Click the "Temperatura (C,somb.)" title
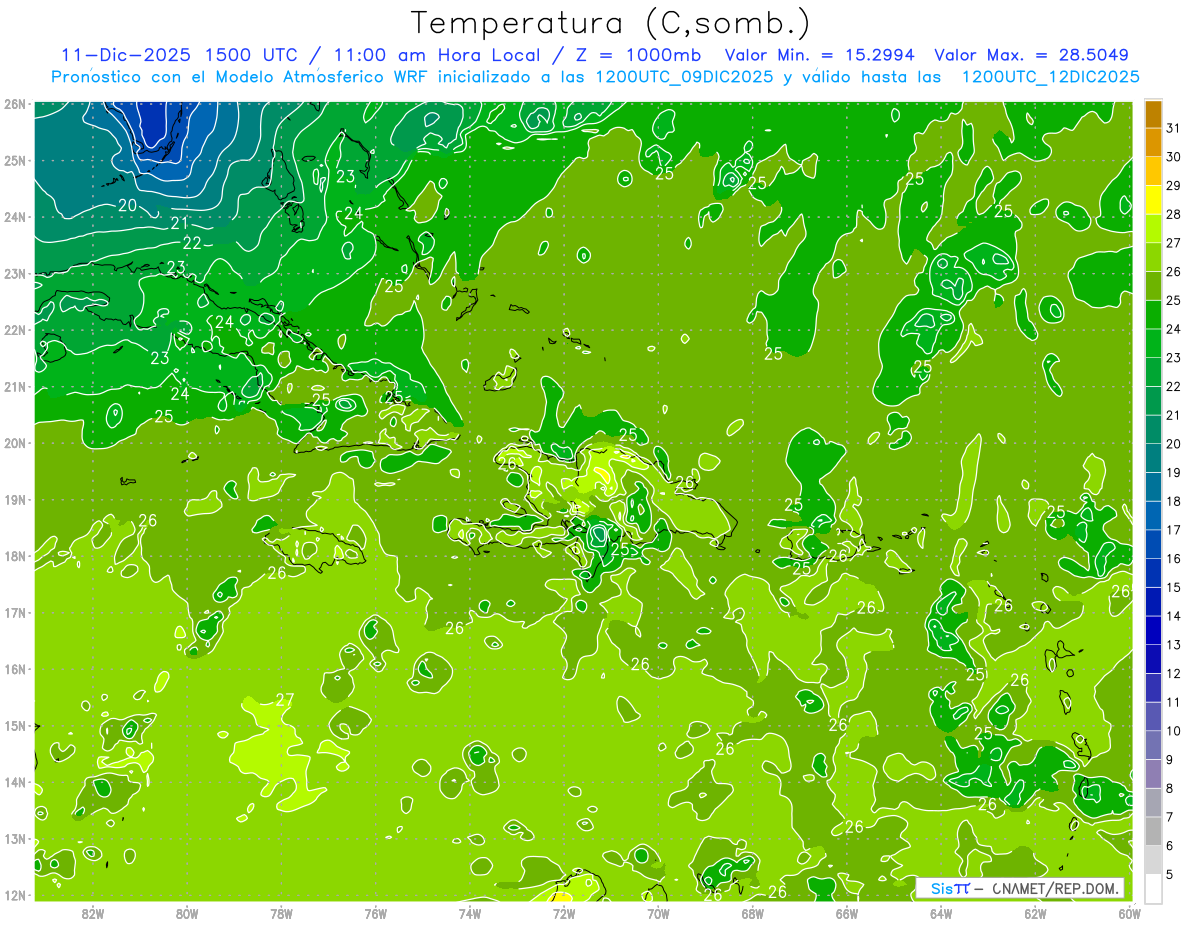The width and height of the screenshot is (1200, 927). pos(611,23)
